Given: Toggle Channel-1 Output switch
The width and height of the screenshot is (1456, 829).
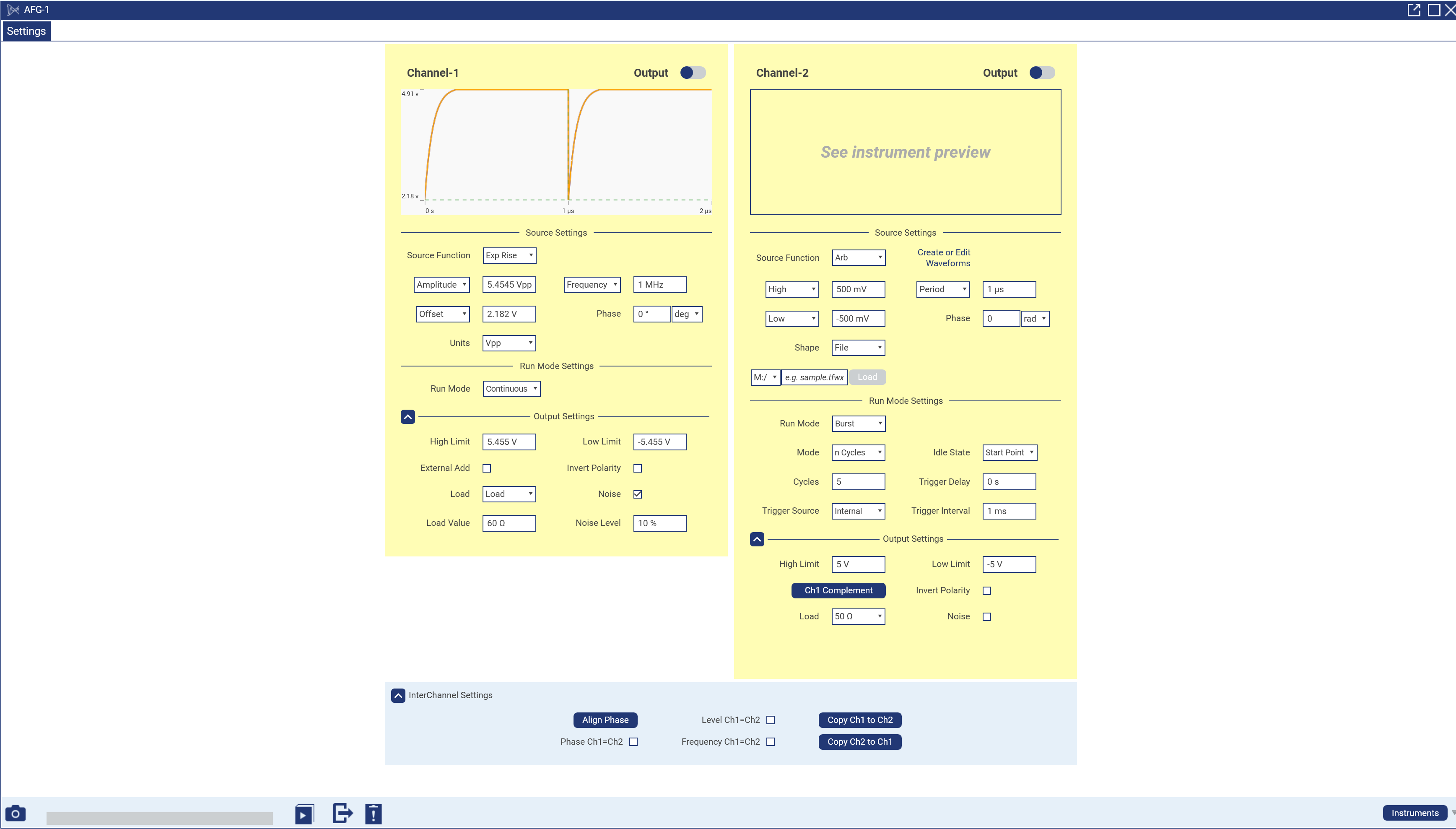Looking at the screenshot, I should [x=693, y=73].
